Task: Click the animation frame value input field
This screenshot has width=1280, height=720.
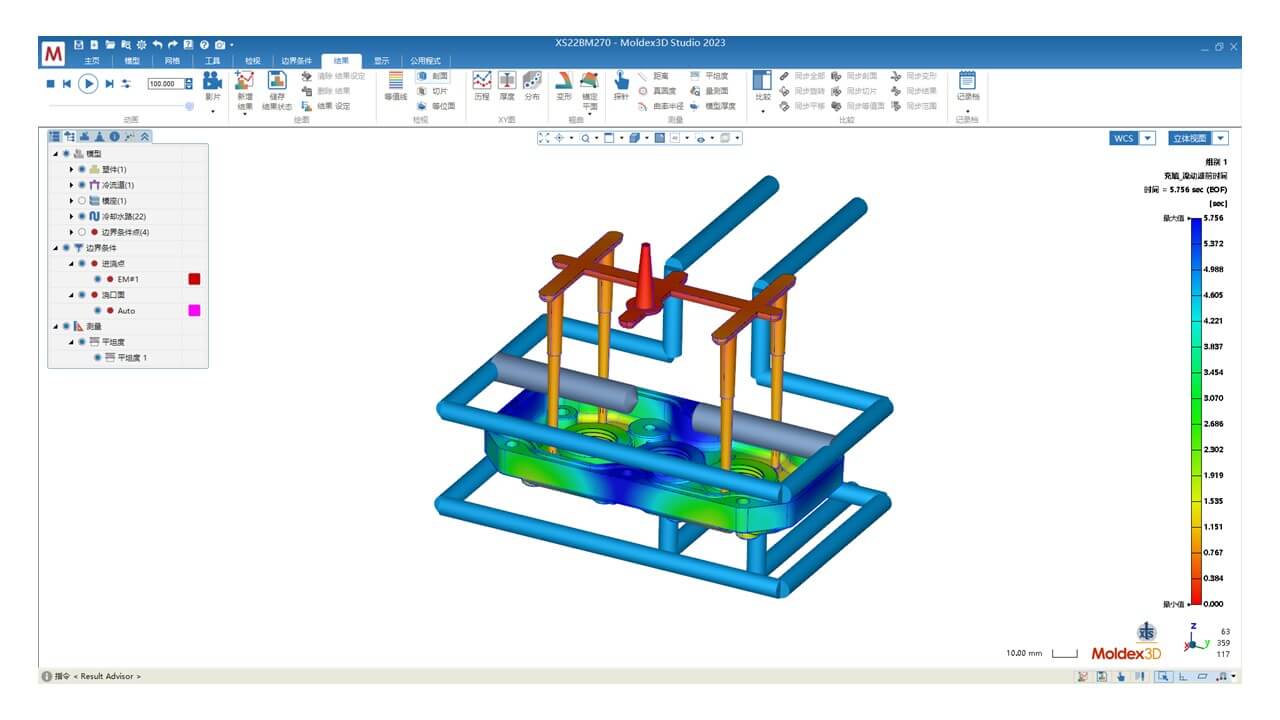Action: point(165,84)
